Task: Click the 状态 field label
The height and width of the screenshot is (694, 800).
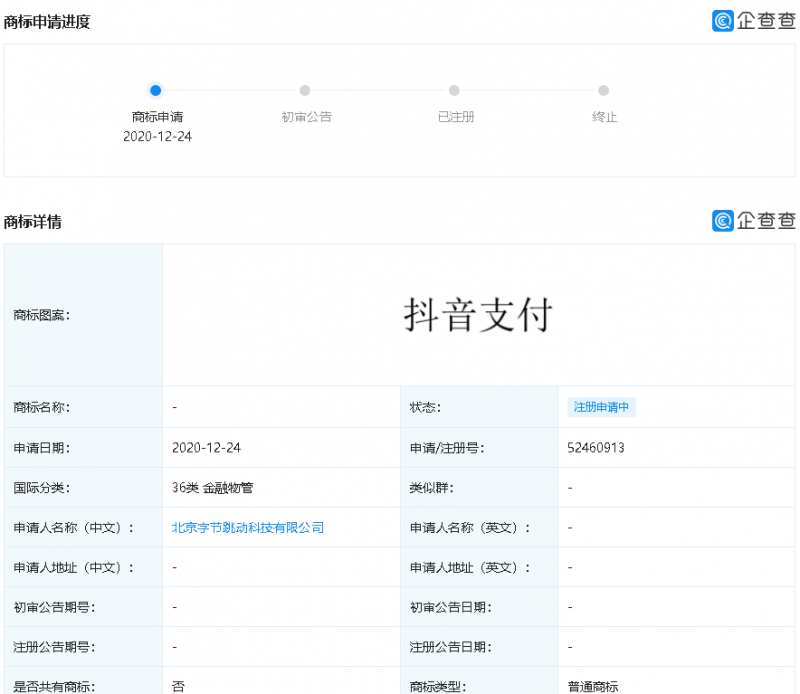Action: tap(426, 407)
